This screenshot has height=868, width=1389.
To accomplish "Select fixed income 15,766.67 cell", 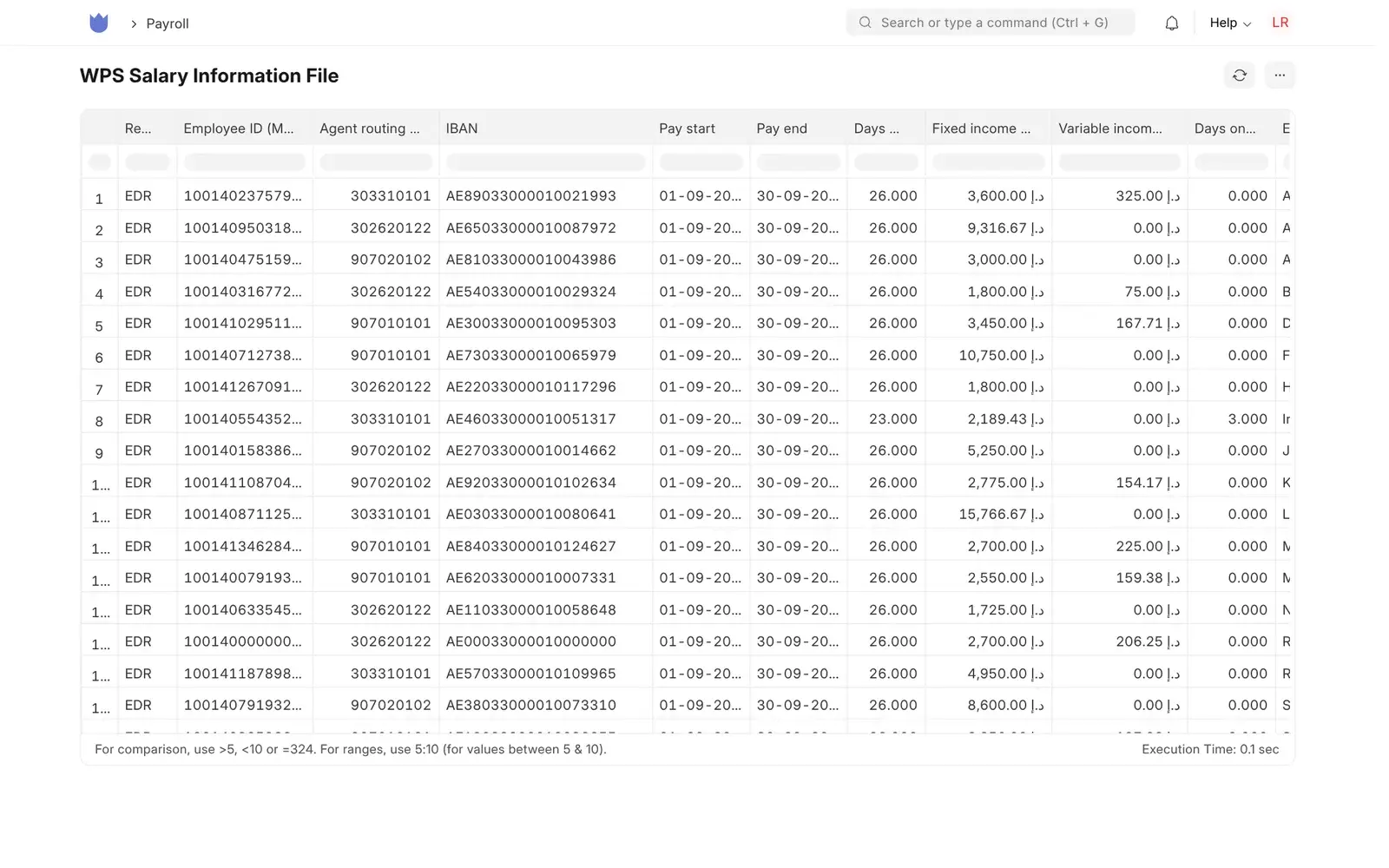I will 988,515.
